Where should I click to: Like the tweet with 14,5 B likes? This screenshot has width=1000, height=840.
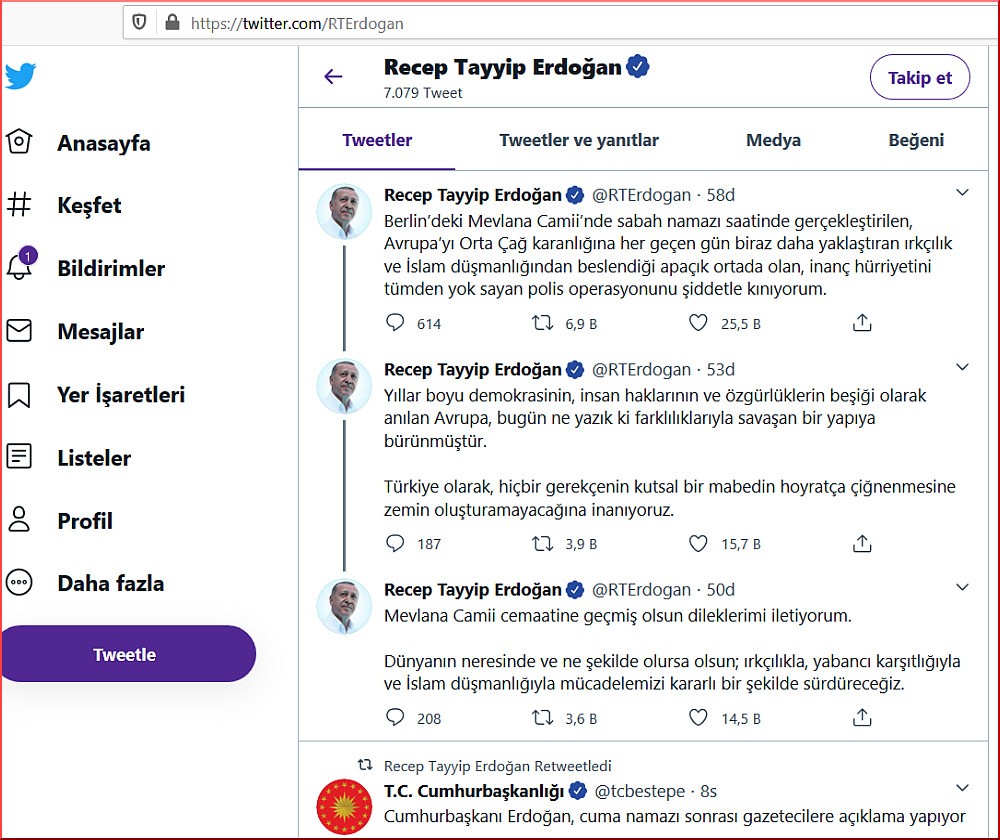click(x=698, y=718)
